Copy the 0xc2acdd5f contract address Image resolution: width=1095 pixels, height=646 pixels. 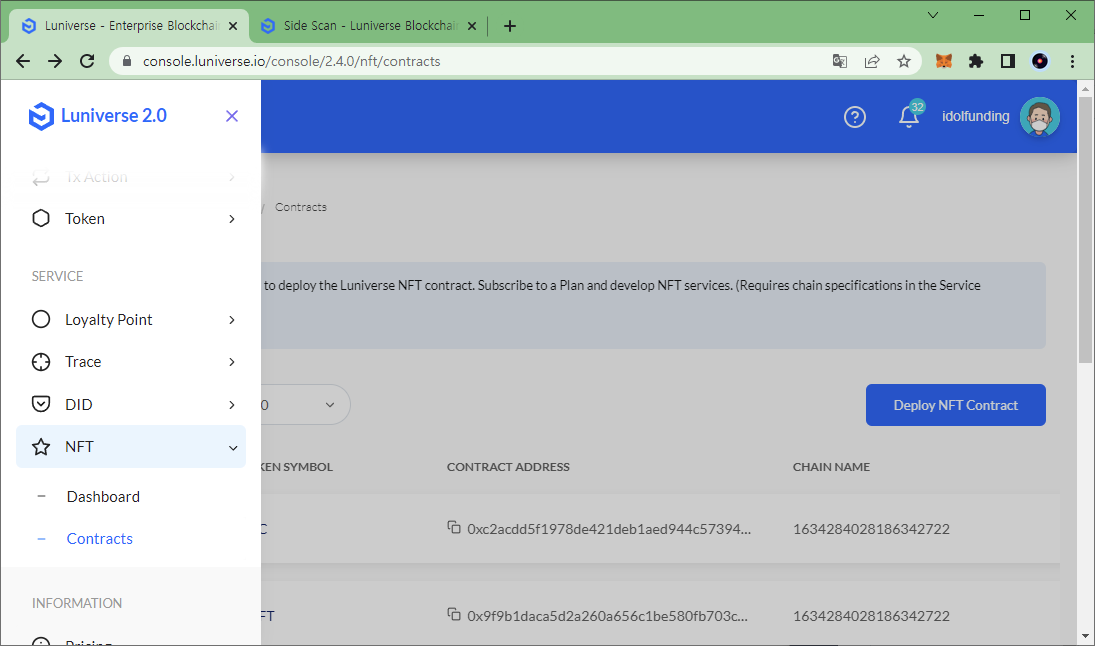(454, 527)
